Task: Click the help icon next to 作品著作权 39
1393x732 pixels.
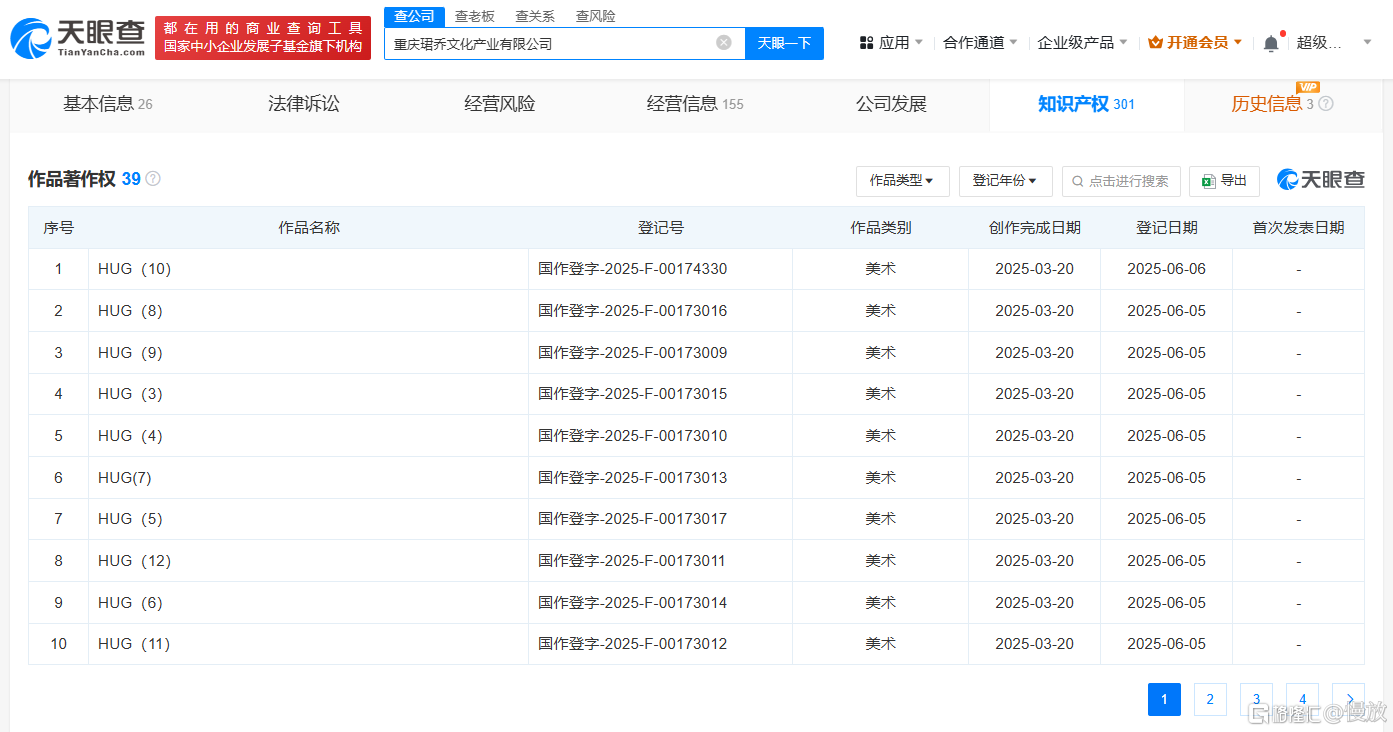Action: pos(153,179)
